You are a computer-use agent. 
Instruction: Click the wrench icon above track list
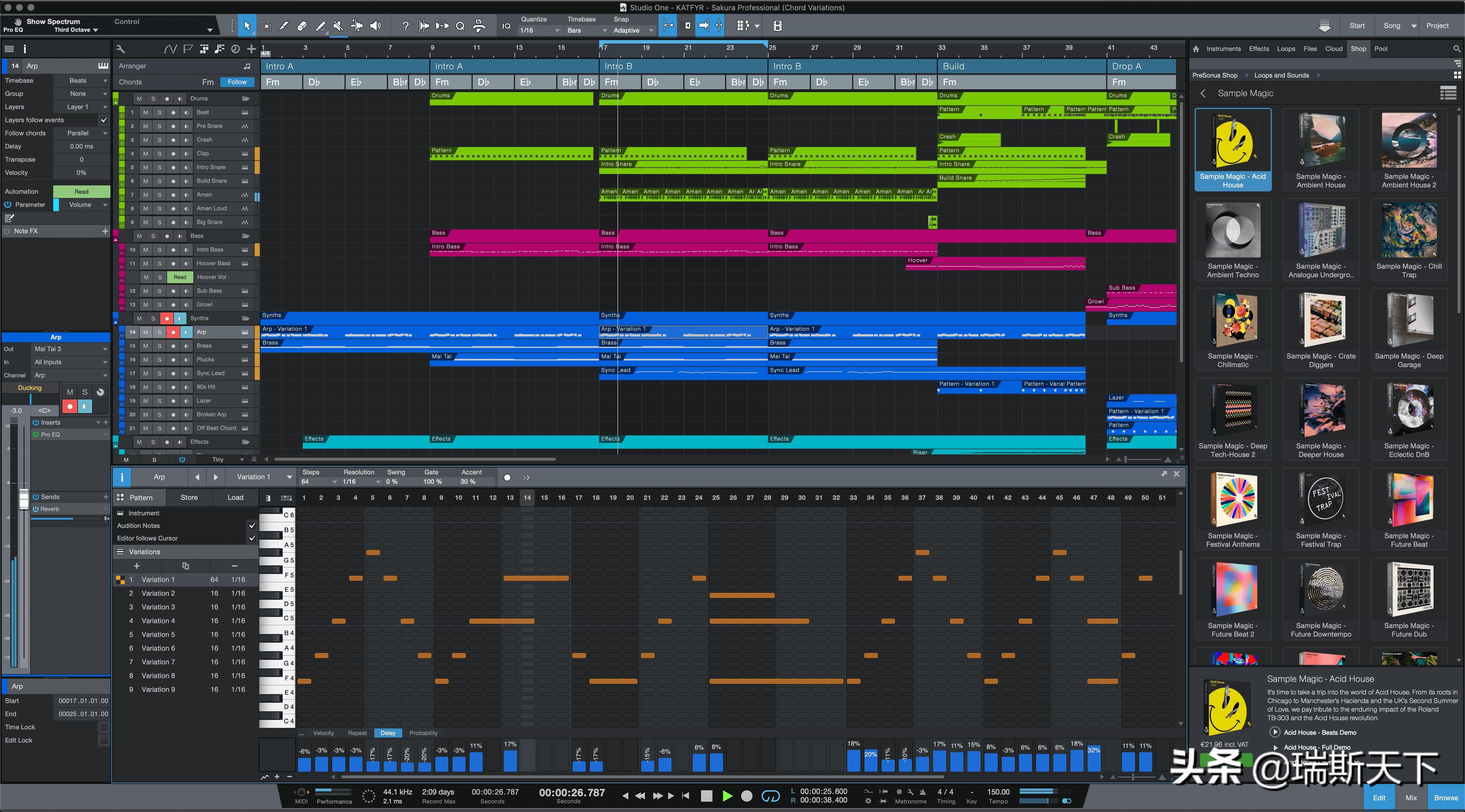click(120, 49)
